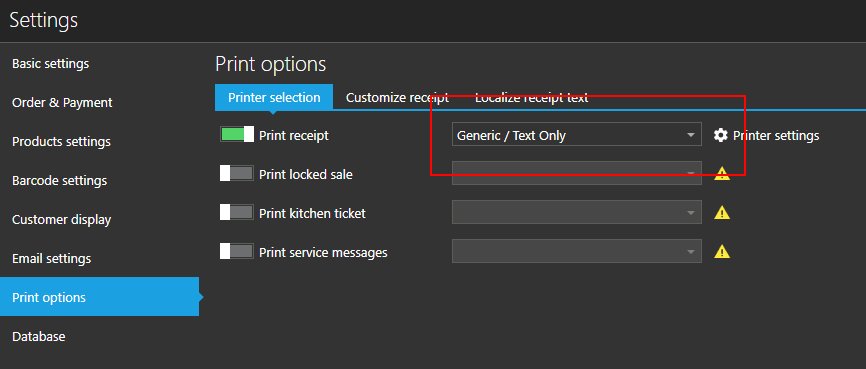This screenshot has width=866, height=369.
Task: Click warning icon beside Print kitchen ticket
Action: click(x=722, y=213)
